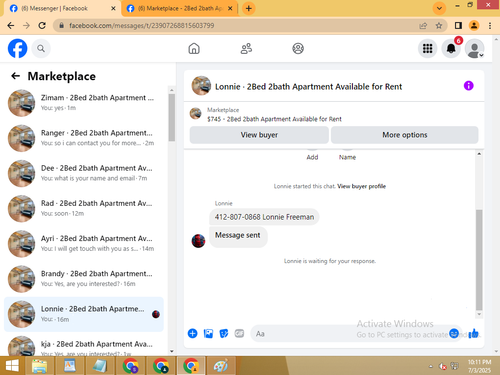Open Dee conversation
The height and width of the screenshot is (375, 500).
click(84, 173)
